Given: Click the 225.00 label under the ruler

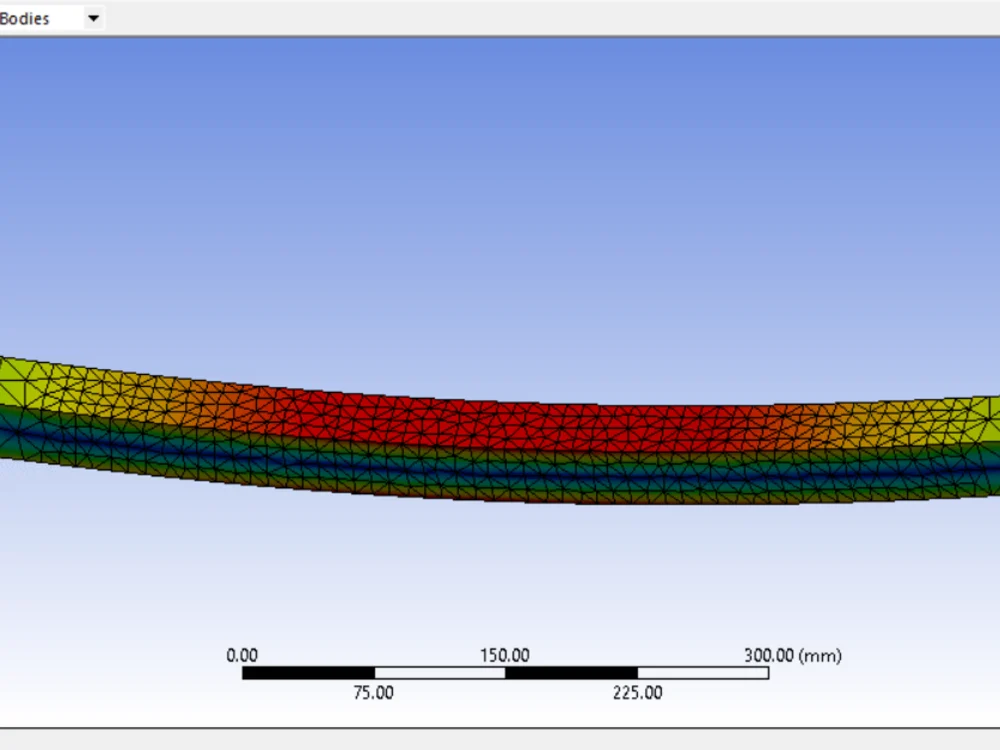Looking at the screenshot, I should click(x=640, y=691).
